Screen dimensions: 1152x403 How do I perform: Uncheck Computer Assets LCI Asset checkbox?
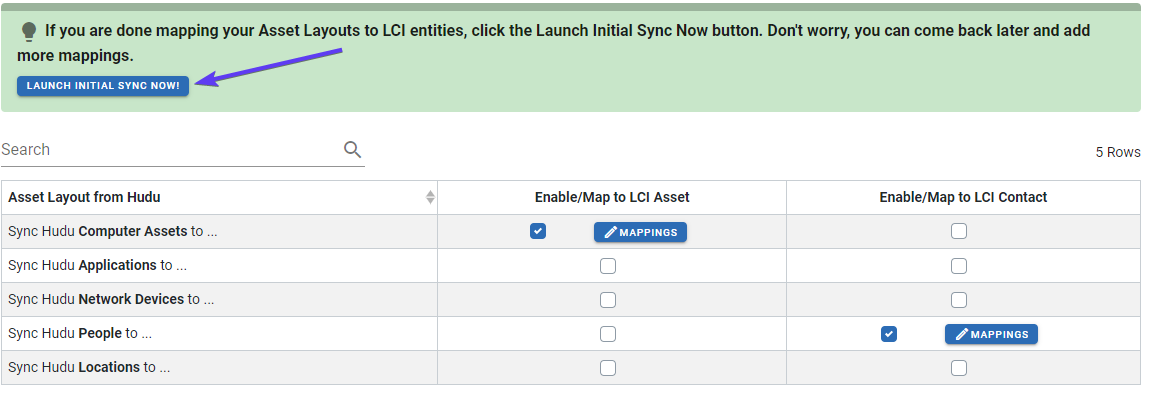[x=538, y=232]
